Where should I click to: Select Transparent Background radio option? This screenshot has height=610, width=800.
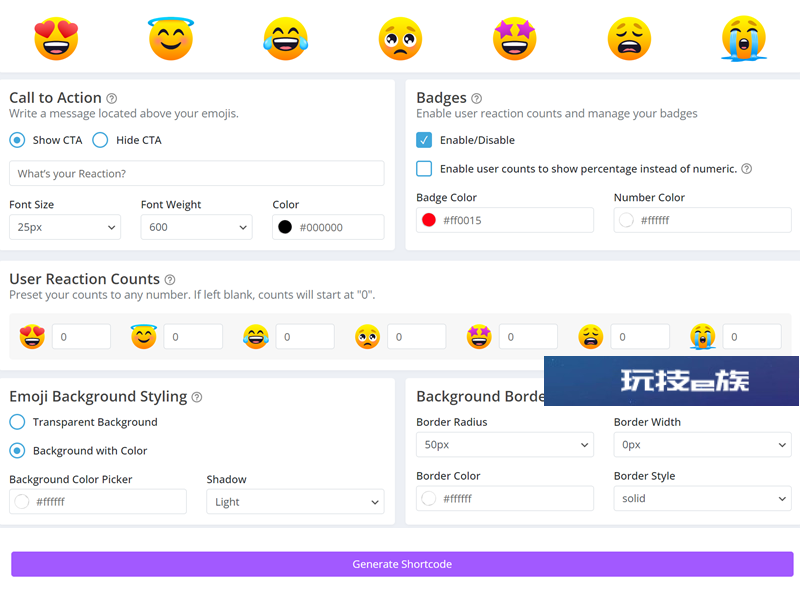click(x=17, y=422)
